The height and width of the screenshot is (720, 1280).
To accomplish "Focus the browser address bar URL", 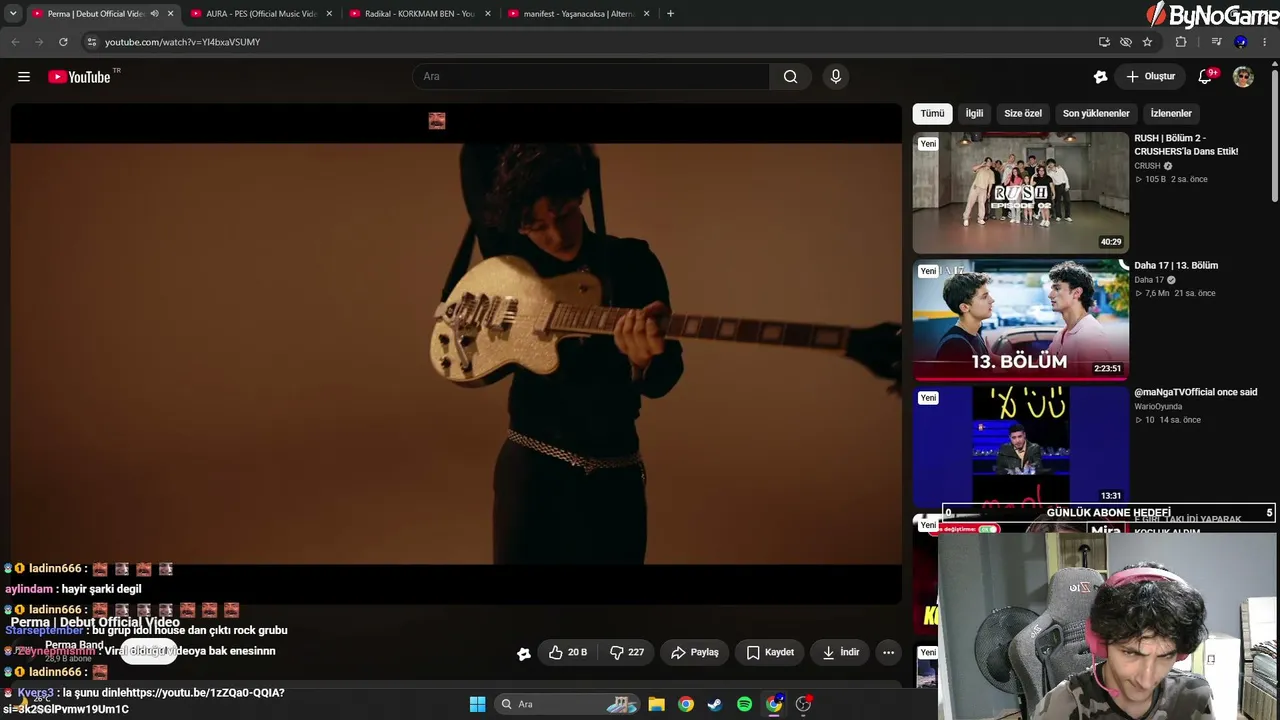I will coord(183,42).
